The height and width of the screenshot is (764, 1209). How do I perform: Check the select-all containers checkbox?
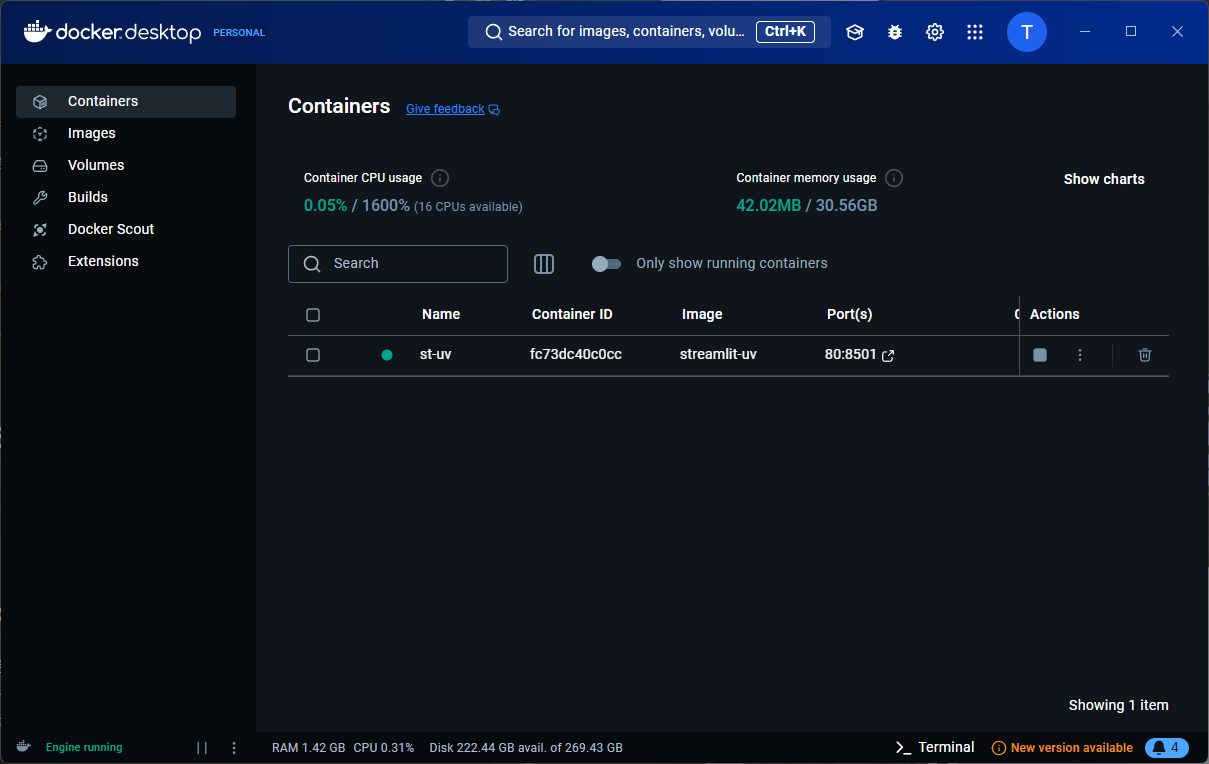313,314
